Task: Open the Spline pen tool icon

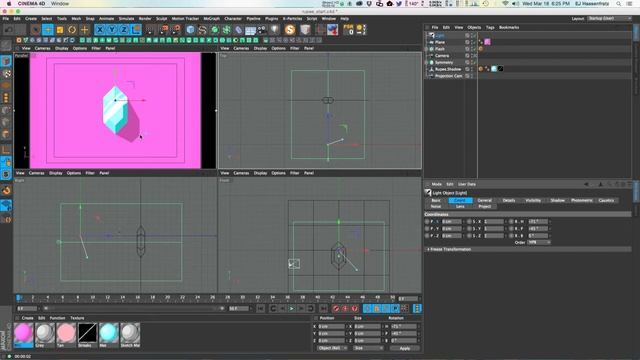Action: (202, 30)
